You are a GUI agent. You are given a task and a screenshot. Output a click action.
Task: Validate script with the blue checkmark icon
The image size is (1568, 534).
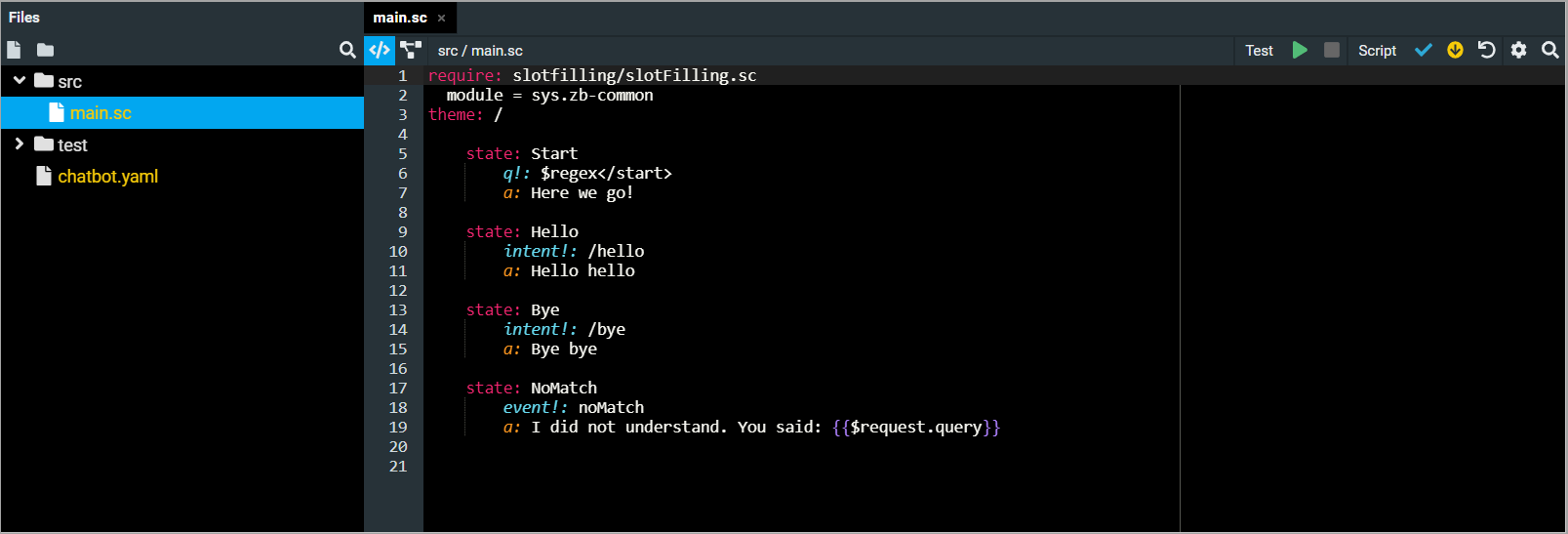pyautogui.click(x=1424, y=50)
